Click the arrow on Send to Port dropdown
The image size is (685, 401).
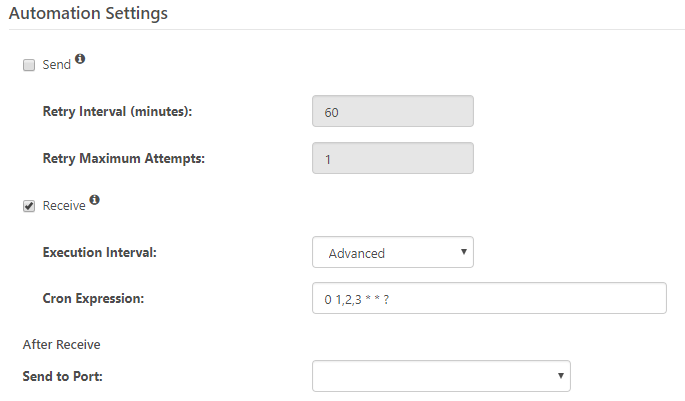pyautogui.click(x=561, y=376)
